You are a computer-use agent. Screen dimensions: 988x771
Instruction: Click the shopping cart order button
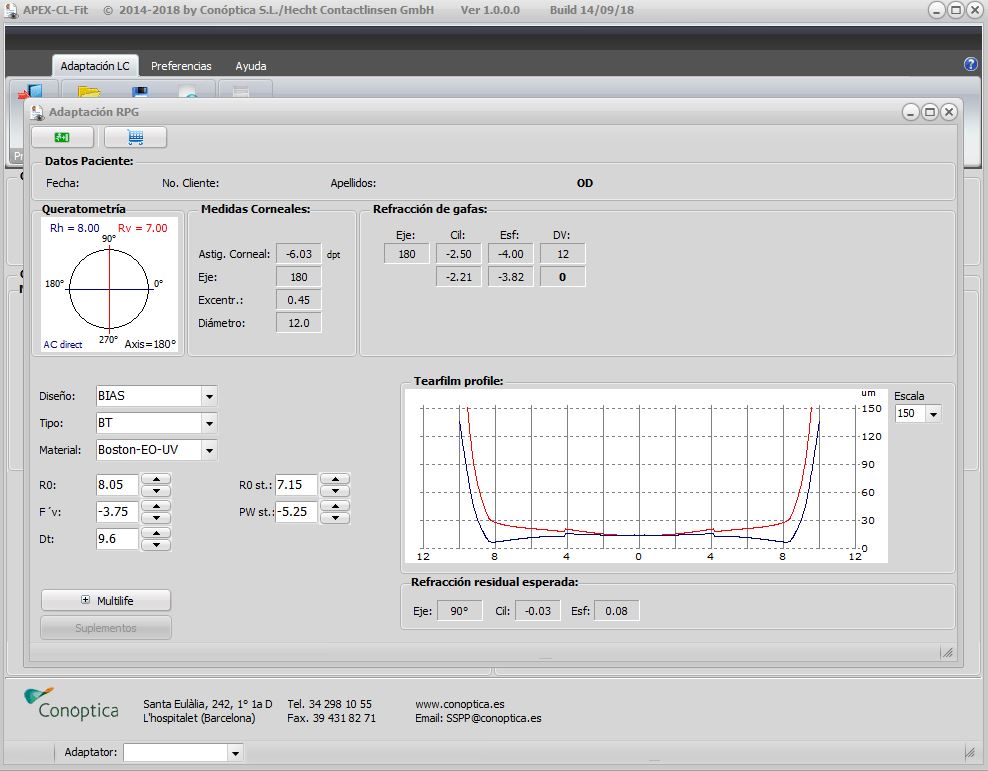tap(135, 137)
